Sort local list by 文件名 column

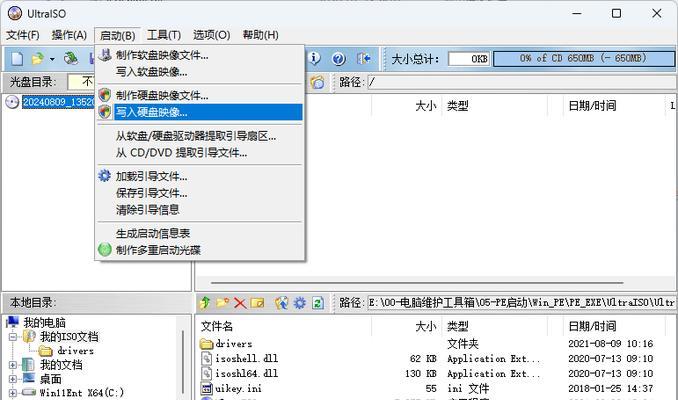tap(217, 326)
